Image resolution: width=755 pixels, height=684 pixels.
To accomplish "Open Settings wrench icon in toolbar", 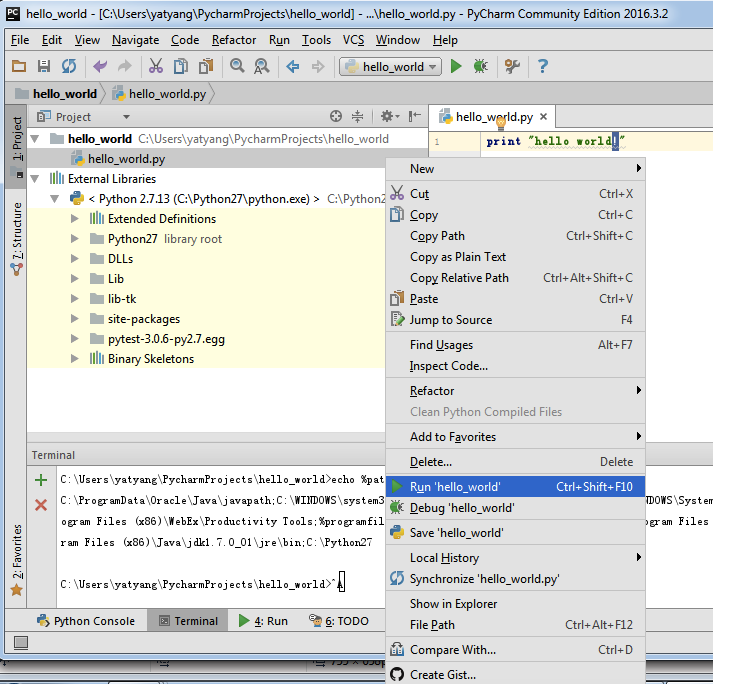I will tap(512, 66).
